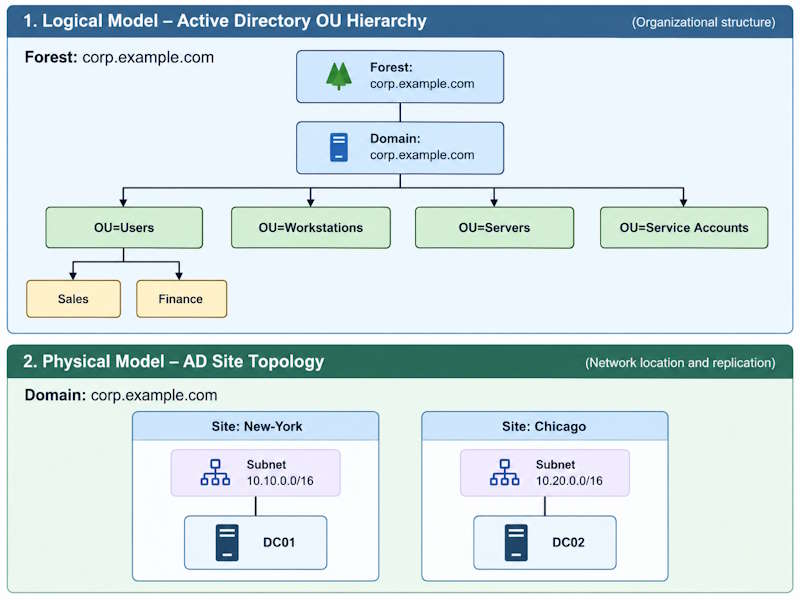
Task: Click the (Network location and replication) note
Action: click(680, 363)
